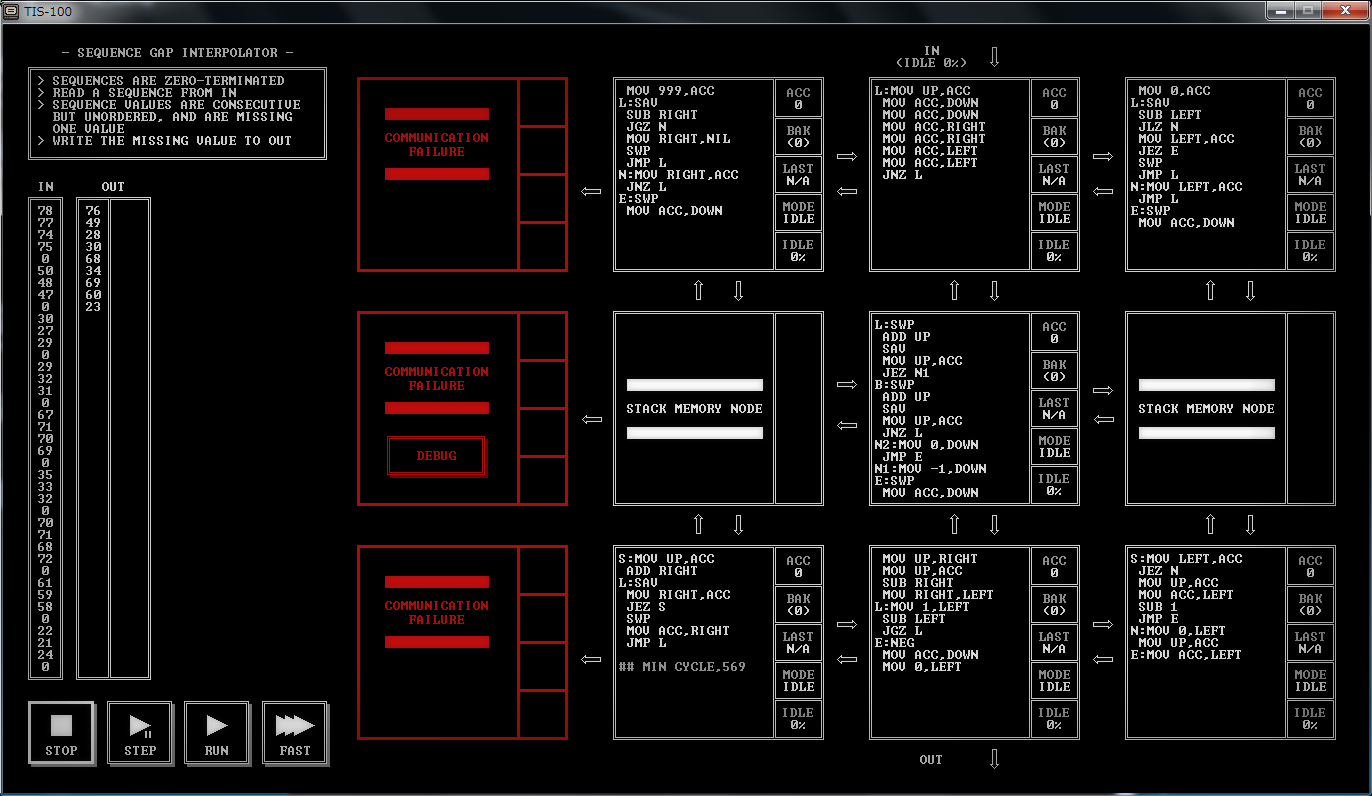The width and height of the screenshot is (1372, 796).
Task: Minimize the TIS-100 window
Action: tap(1280, 10)
